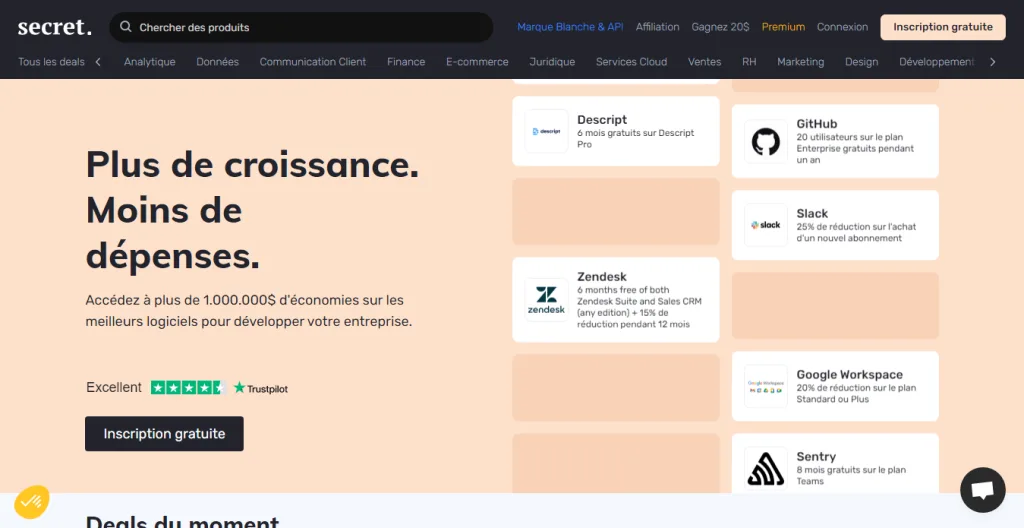Viewport: 1024px width, 528px height.
Task: Click "6 months free of both Zendesk Suite" text
Action: pyautogui.click(x=639, y=307)
